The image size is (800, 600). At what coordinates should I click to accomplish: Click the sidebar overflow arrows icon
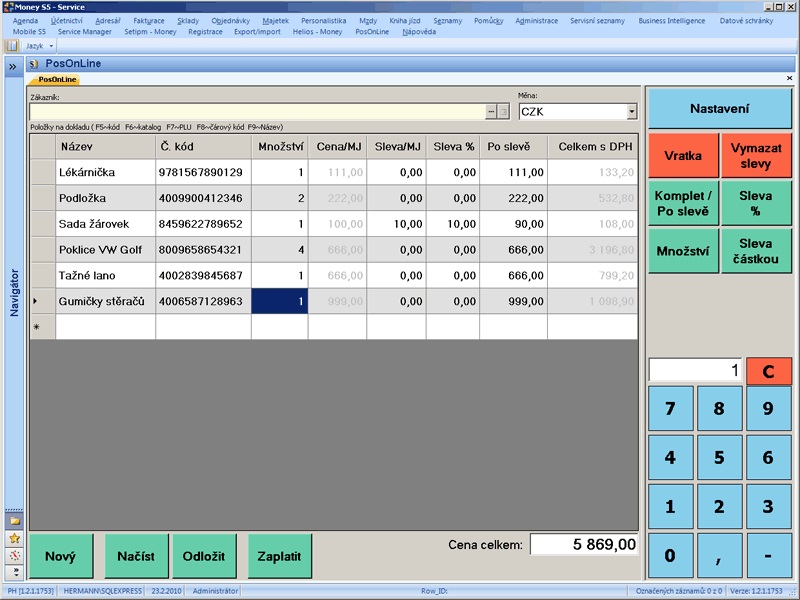pyautogui.click(x=15, y=571)
